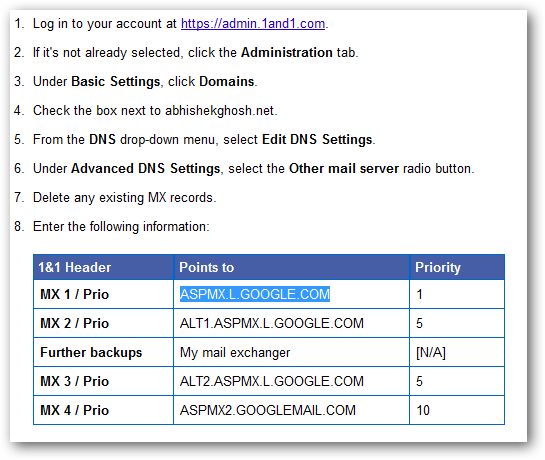
Task: Click the 'Further backups' row label
Action: click(91, 352)
